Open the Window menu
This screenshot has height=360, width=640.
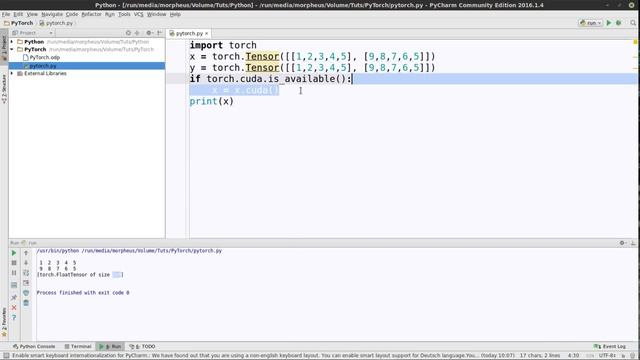(x=156, y=14)
